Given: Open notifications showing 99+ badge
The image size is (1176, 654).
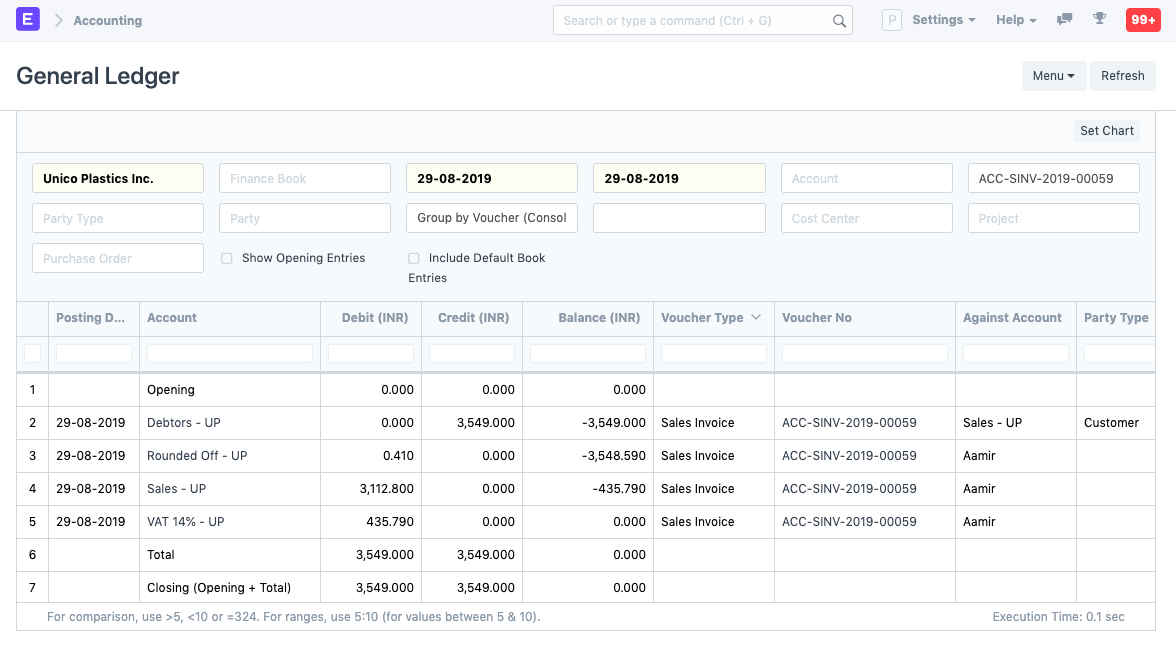Looking at the screenshot, I should (x=1143, y=19).
